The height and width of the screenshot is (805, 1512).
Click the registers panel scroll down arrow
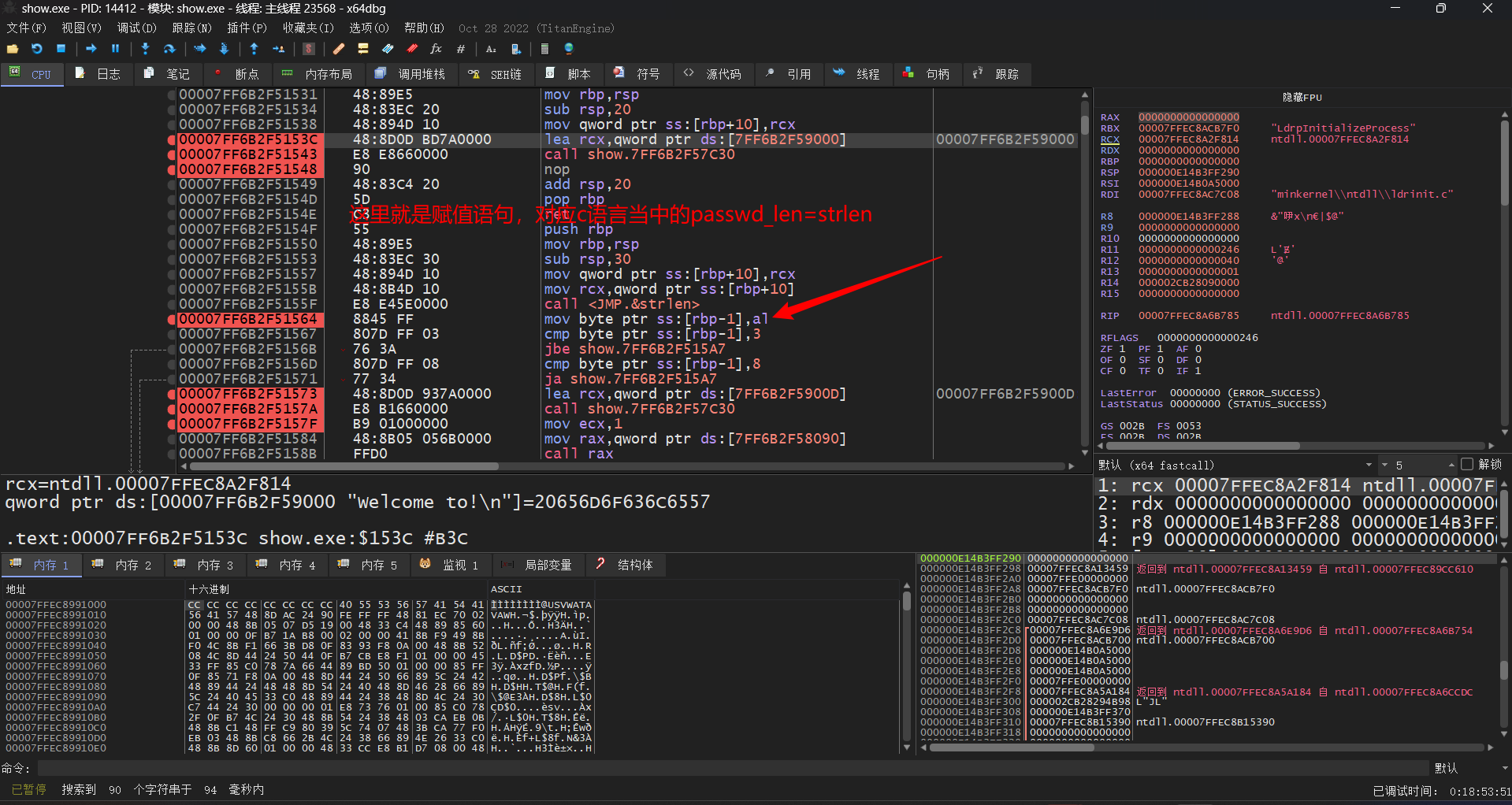click(x=1505, y=432)
